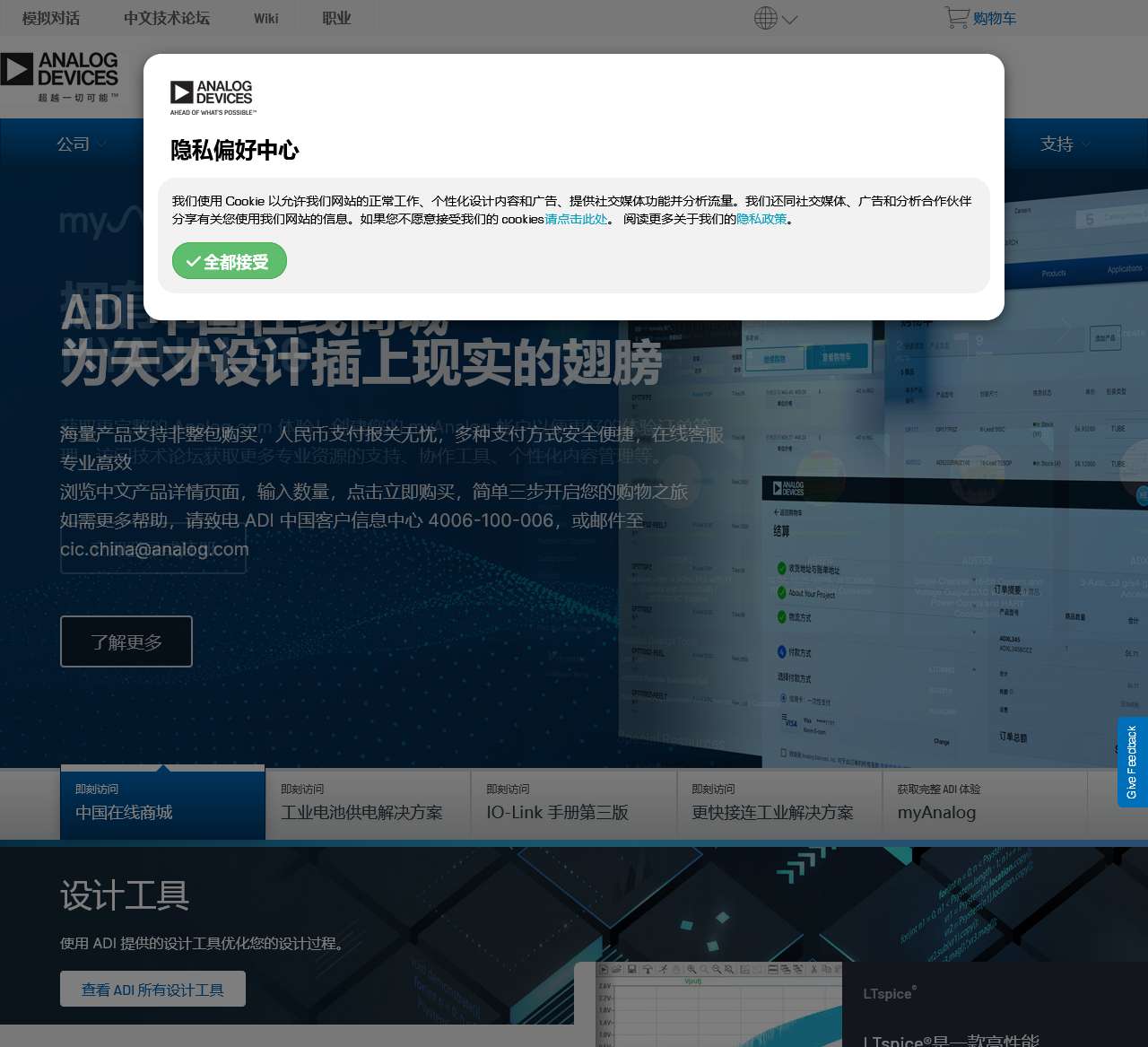
Task: Click the Analog Devices header logo
Action: click(60, 77)
